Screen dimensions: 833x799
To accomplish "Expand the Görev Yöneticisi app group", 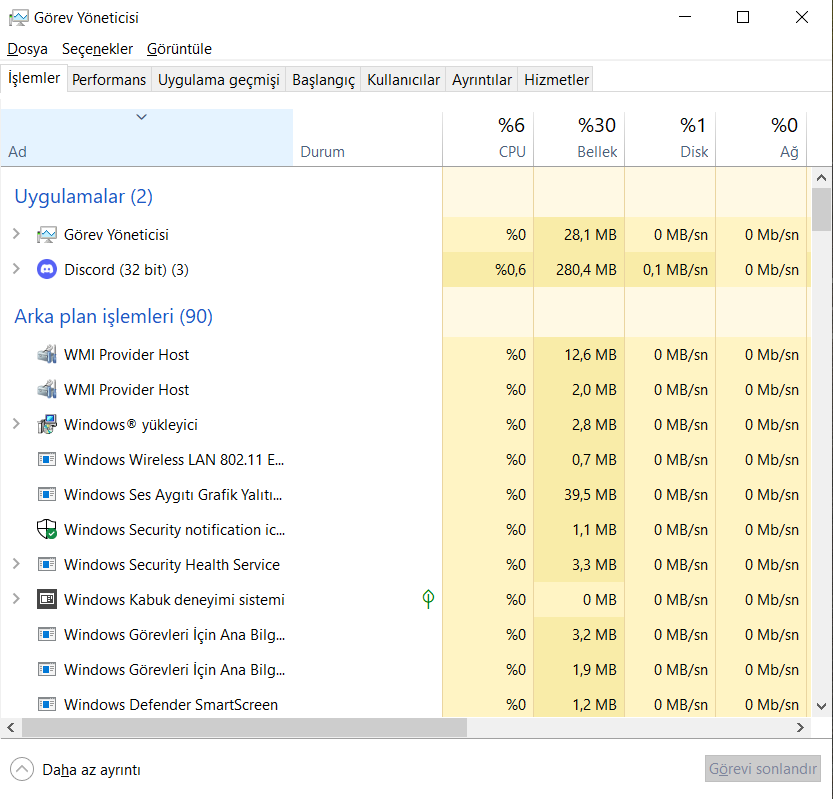I will (x=16, y=234).
